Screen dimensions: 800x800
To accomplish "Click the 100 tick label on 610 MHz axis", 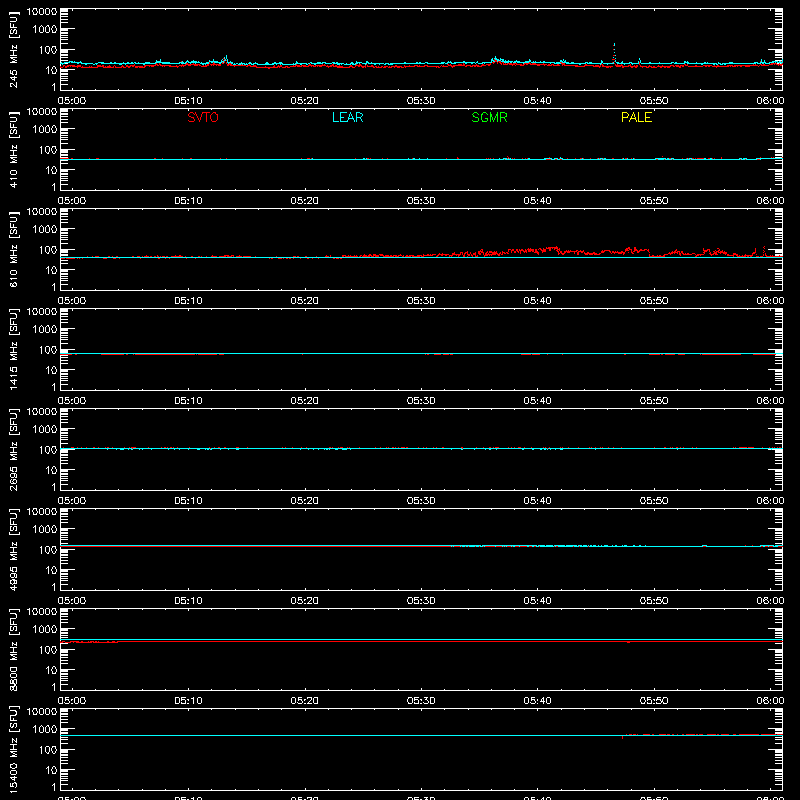I will tap(48, 250).
